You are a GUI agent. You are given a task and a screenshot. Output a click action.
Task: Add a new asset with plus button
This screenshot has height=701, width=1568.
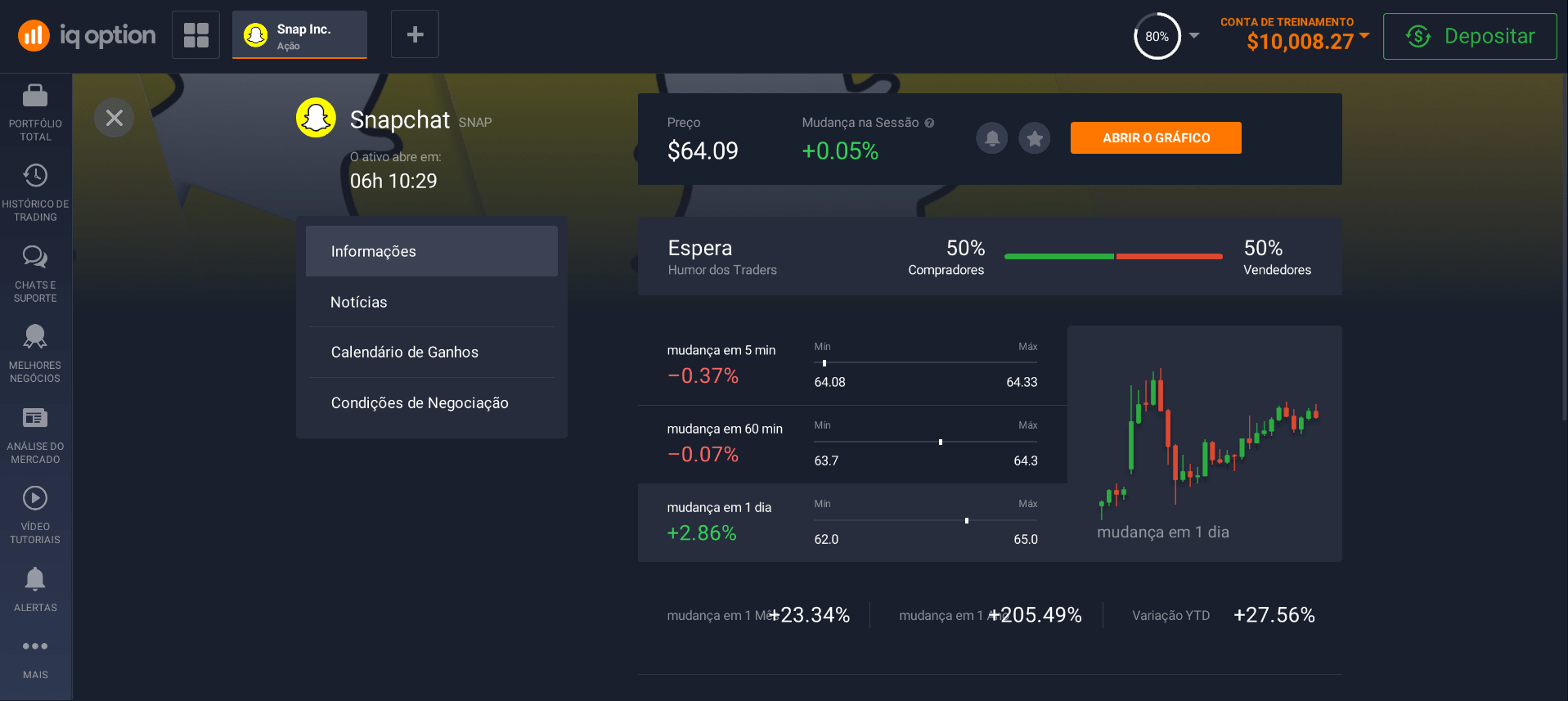pyautogui.click(x=415, y=34)
